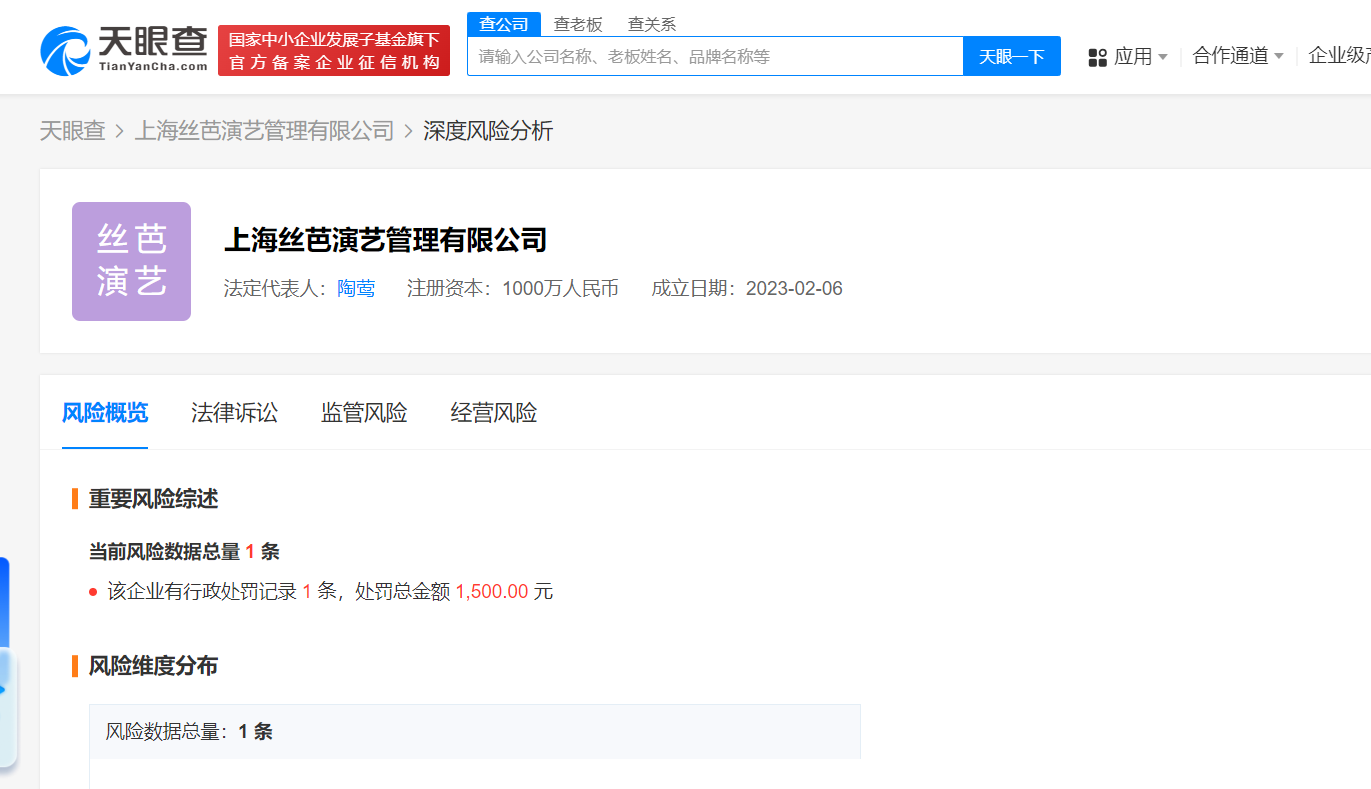
Task: Click 成立日期 2023-02-06 text
Action: tap(747, 289)
